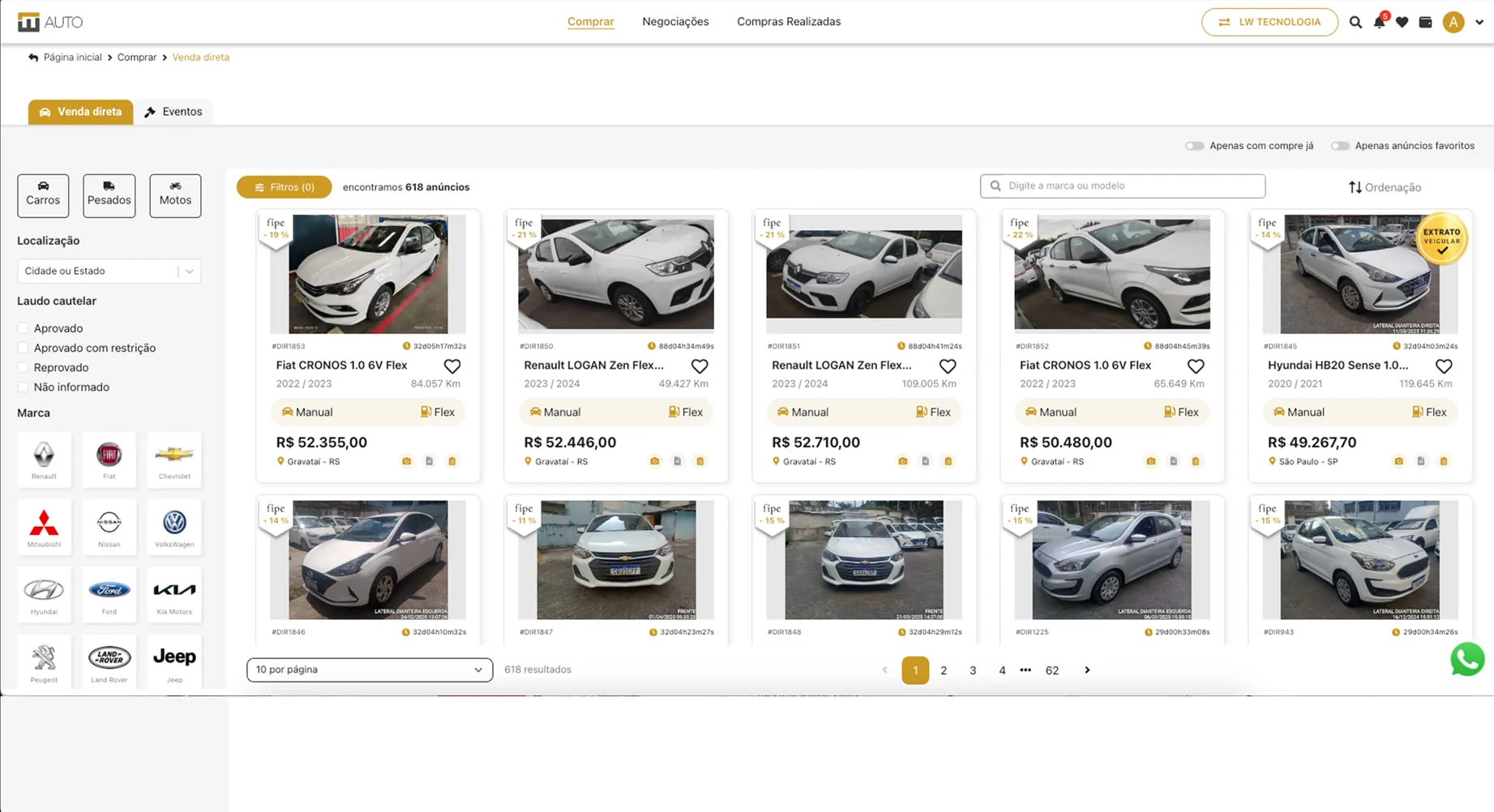Select current page 1 button
This screenshot has width=1494, height=812.
point(915,670)
